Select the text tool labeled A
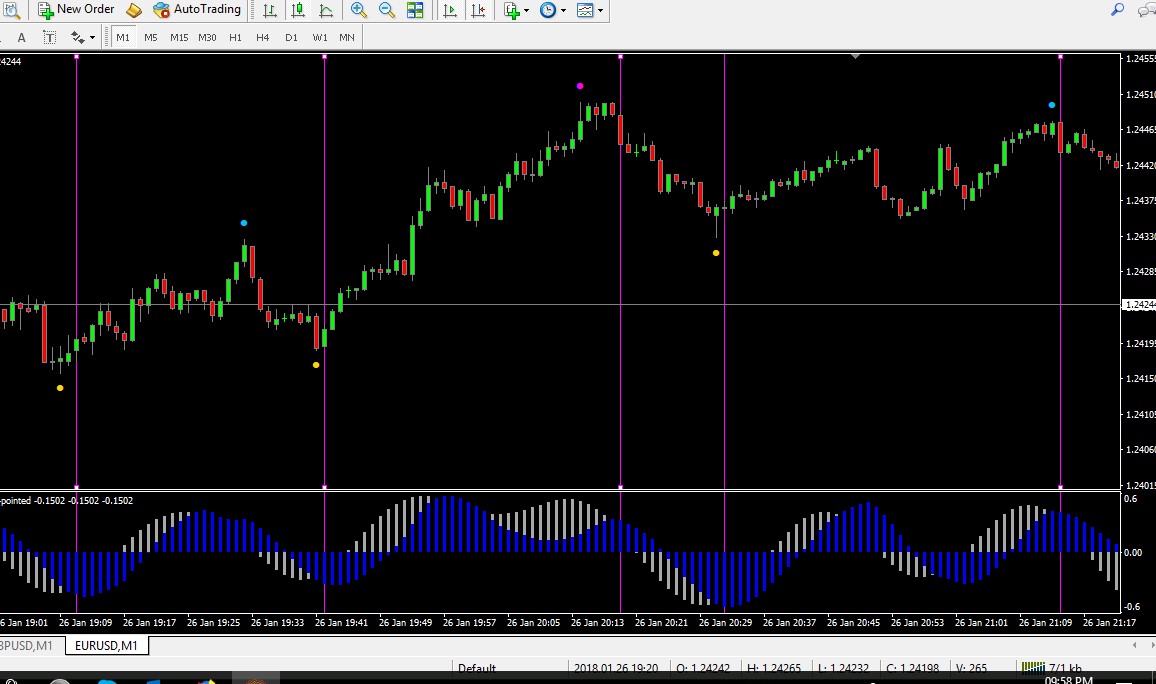 [x=21, y=38]
